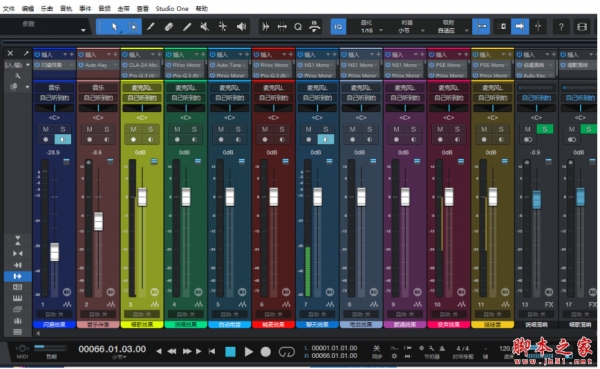
Task: Open the 文件 menu
Action: (x=8, y=8)
